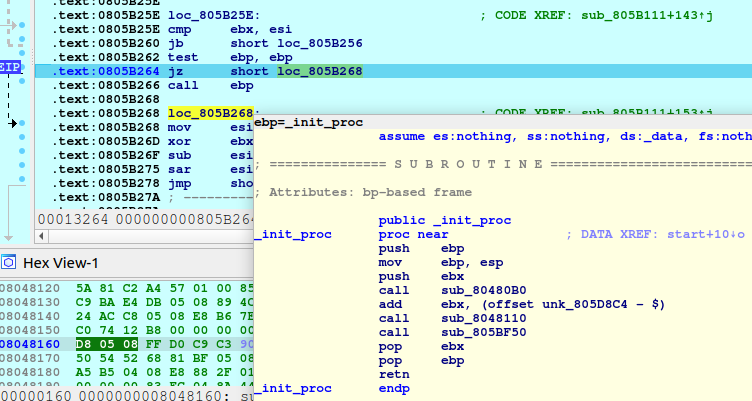Click the highlighted hex bytes D8 05 08
This screenshot has width=752, height=401.
click(x=107, y=344)
